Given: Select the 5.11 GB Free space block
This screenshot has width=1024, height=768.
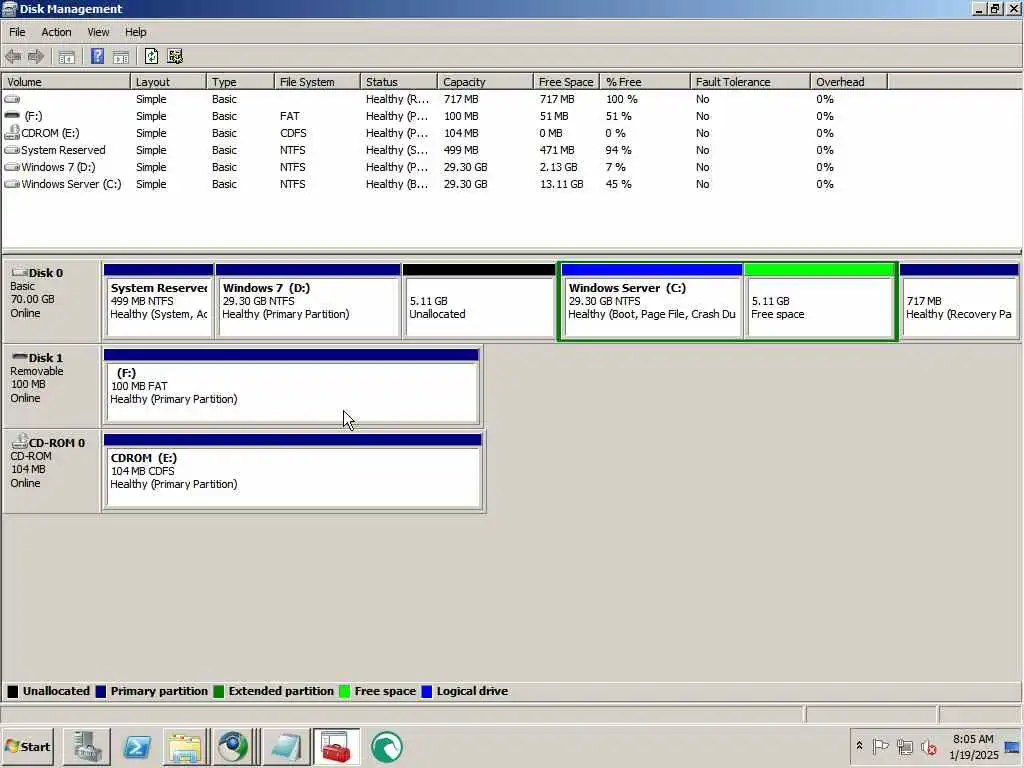Looking at the screenshot, I should pos(819,301).
